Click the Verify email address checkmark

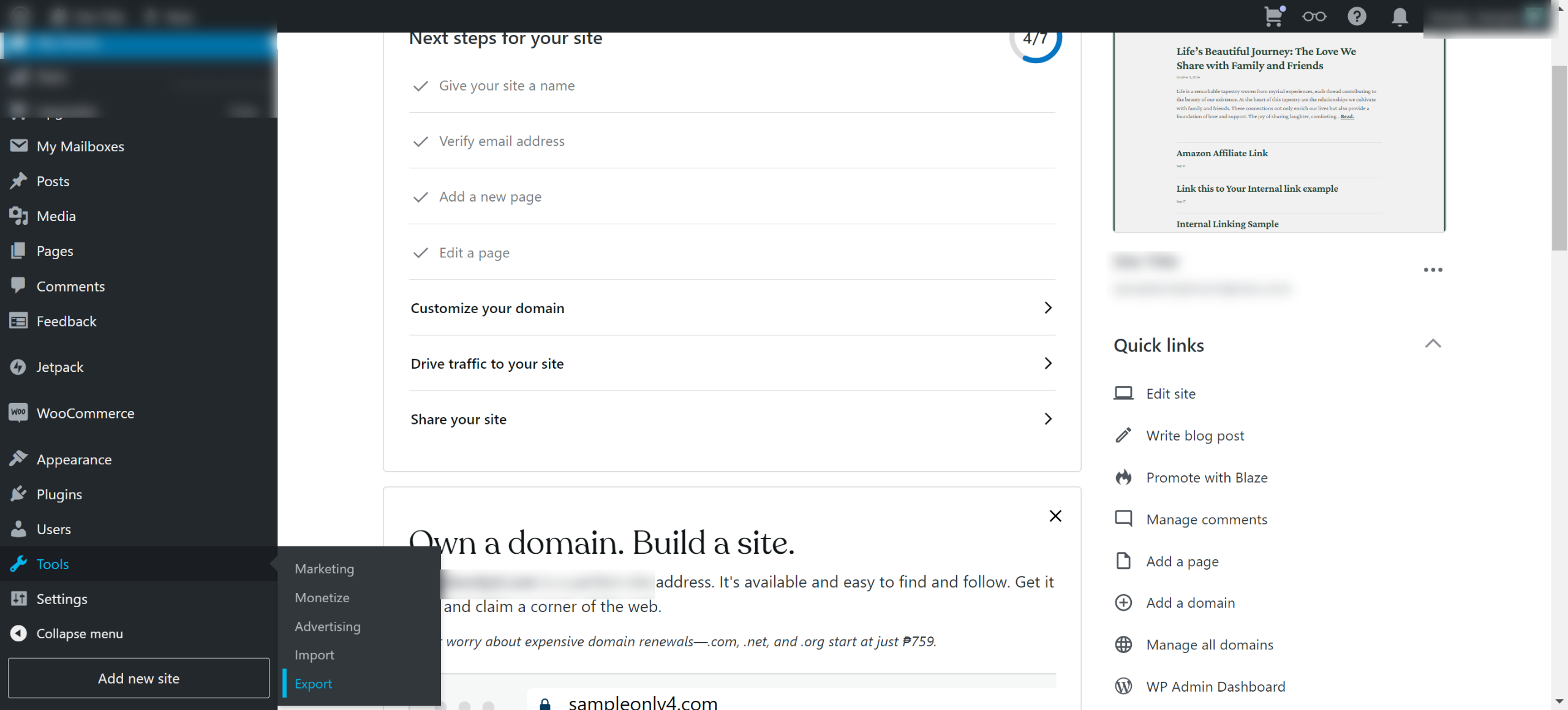click(x=420, y=142)
